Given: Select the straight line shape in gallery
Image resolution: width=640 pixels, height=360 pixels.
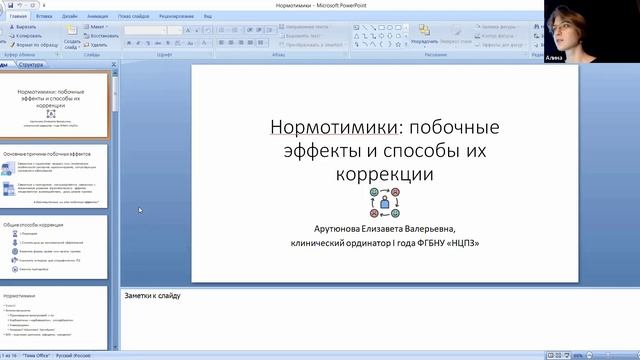Looking at the screenshot, I should coord(365,28).
